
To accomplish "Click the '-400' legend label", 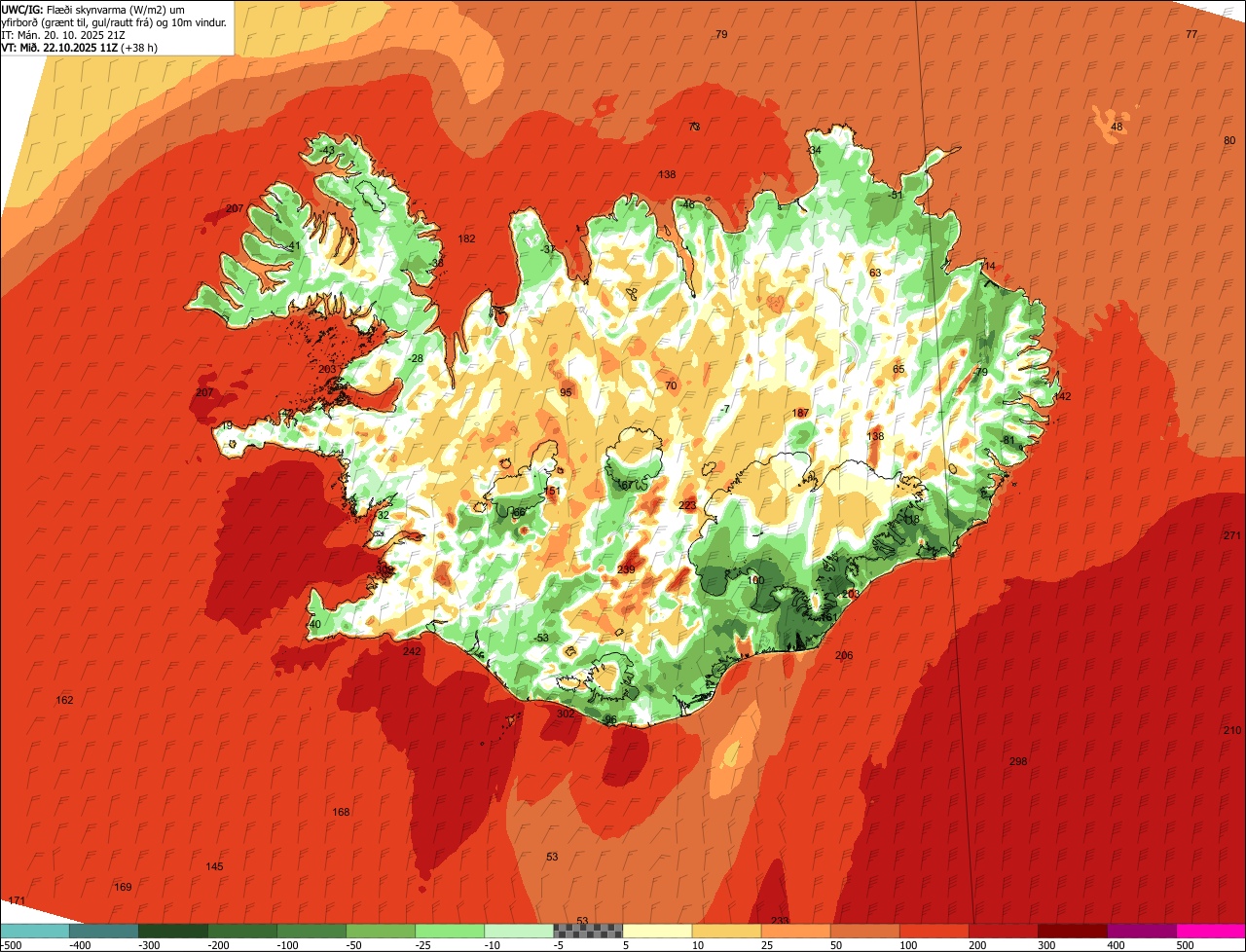I will pos(81,944).
